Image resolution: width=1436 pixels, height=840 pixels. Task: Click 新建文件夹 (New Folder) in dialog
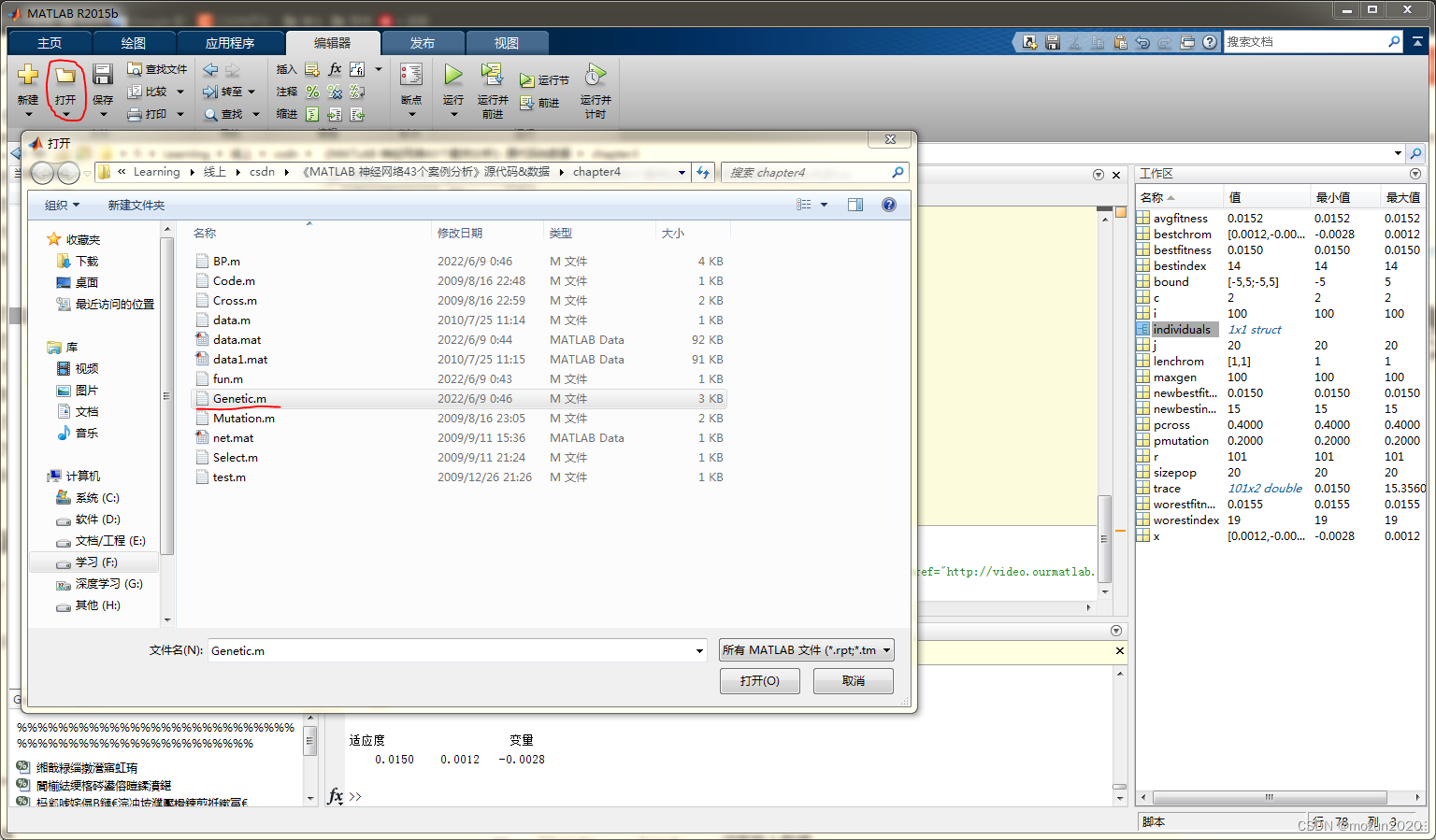point(136,205)
